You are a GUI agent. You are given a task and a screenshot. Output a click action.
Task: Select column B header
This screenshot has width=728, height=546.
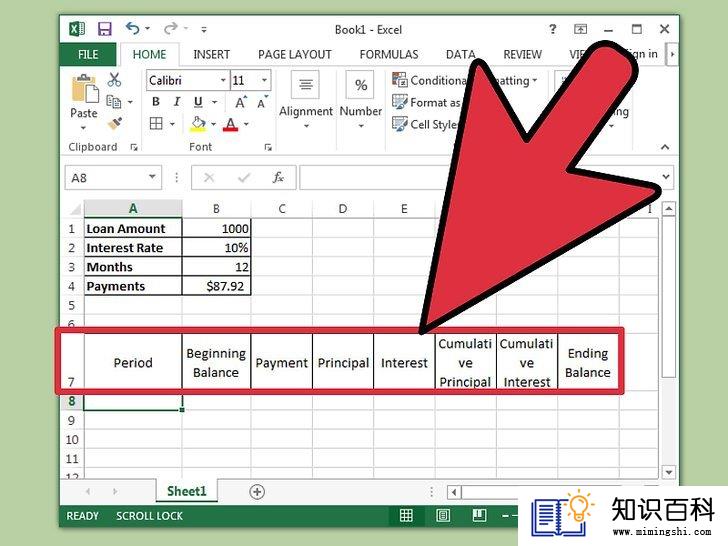coord(216,208)
